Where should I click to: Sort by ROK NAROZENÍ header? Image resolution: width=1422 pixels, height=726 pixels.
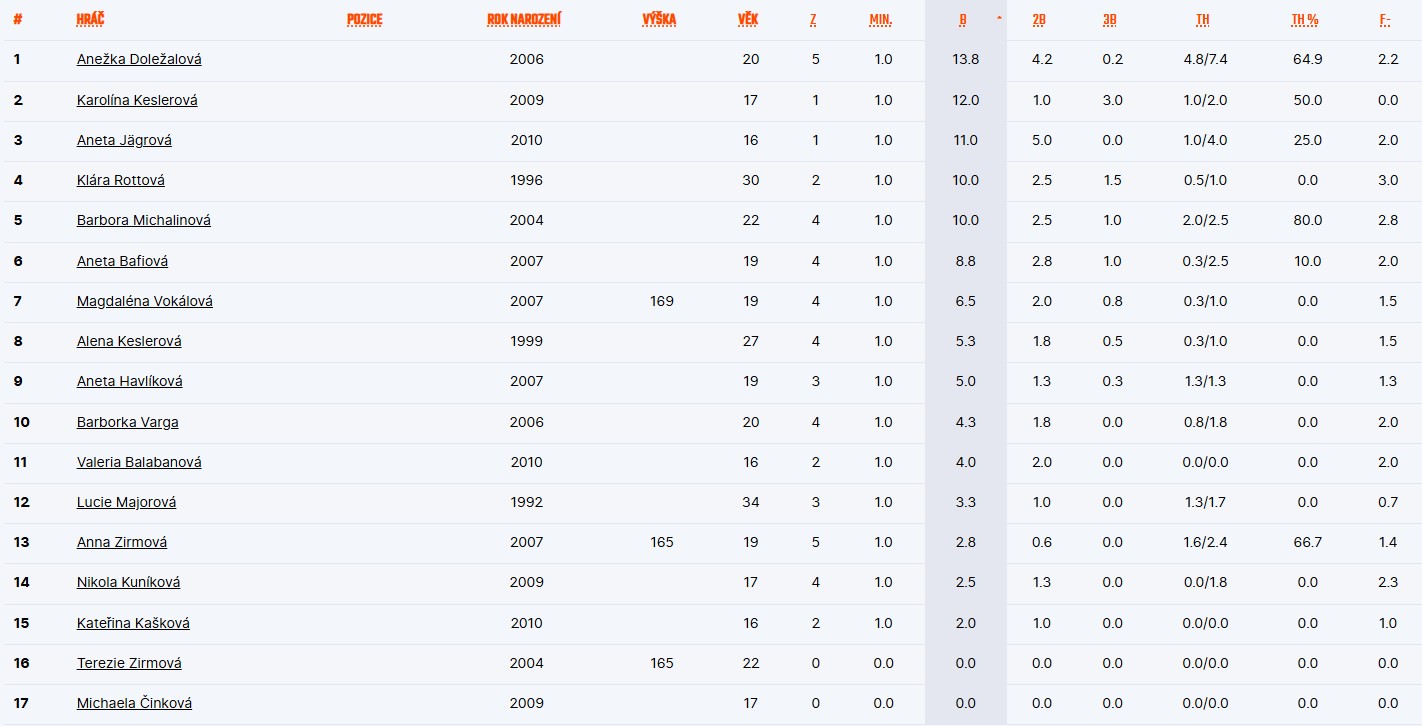(x=523, y=20)
